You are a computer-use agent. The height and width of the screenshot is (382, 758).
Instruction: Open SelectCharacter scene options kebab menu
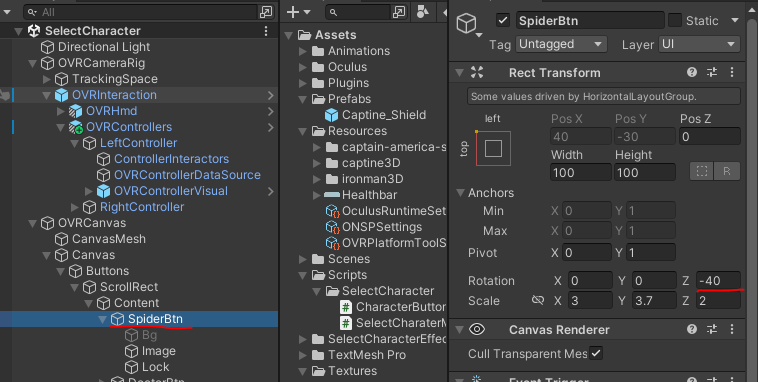[266, 31]
